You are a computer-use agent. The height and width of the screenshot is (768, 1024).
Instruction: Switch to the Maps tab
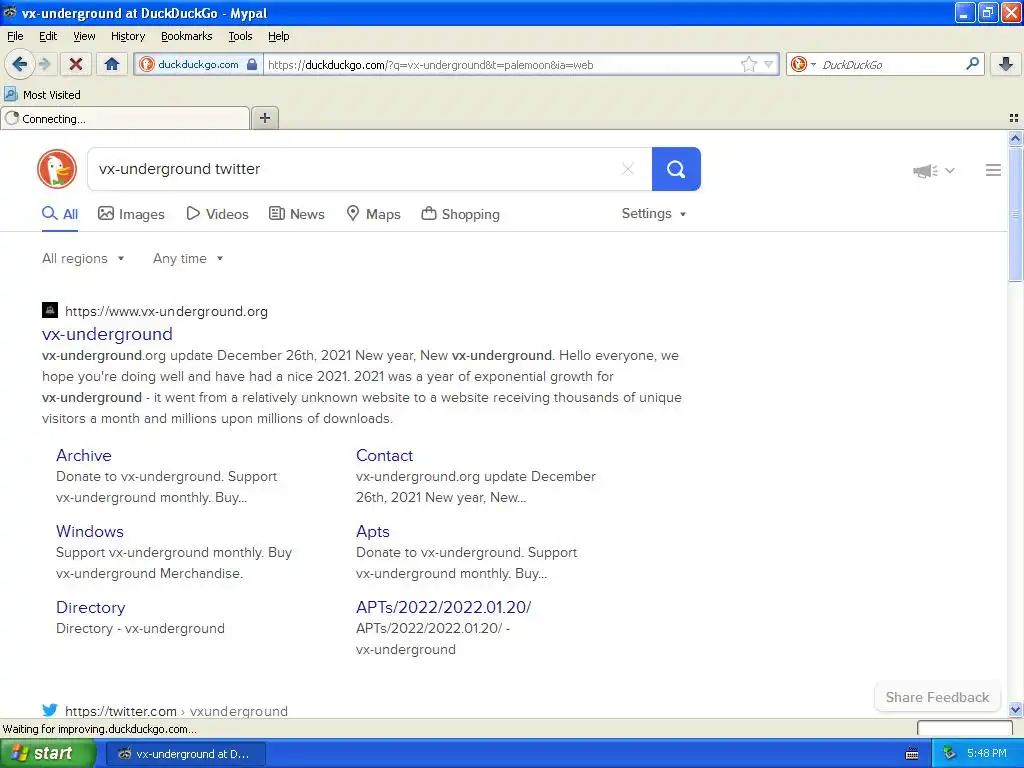click(x=373, y=214)
